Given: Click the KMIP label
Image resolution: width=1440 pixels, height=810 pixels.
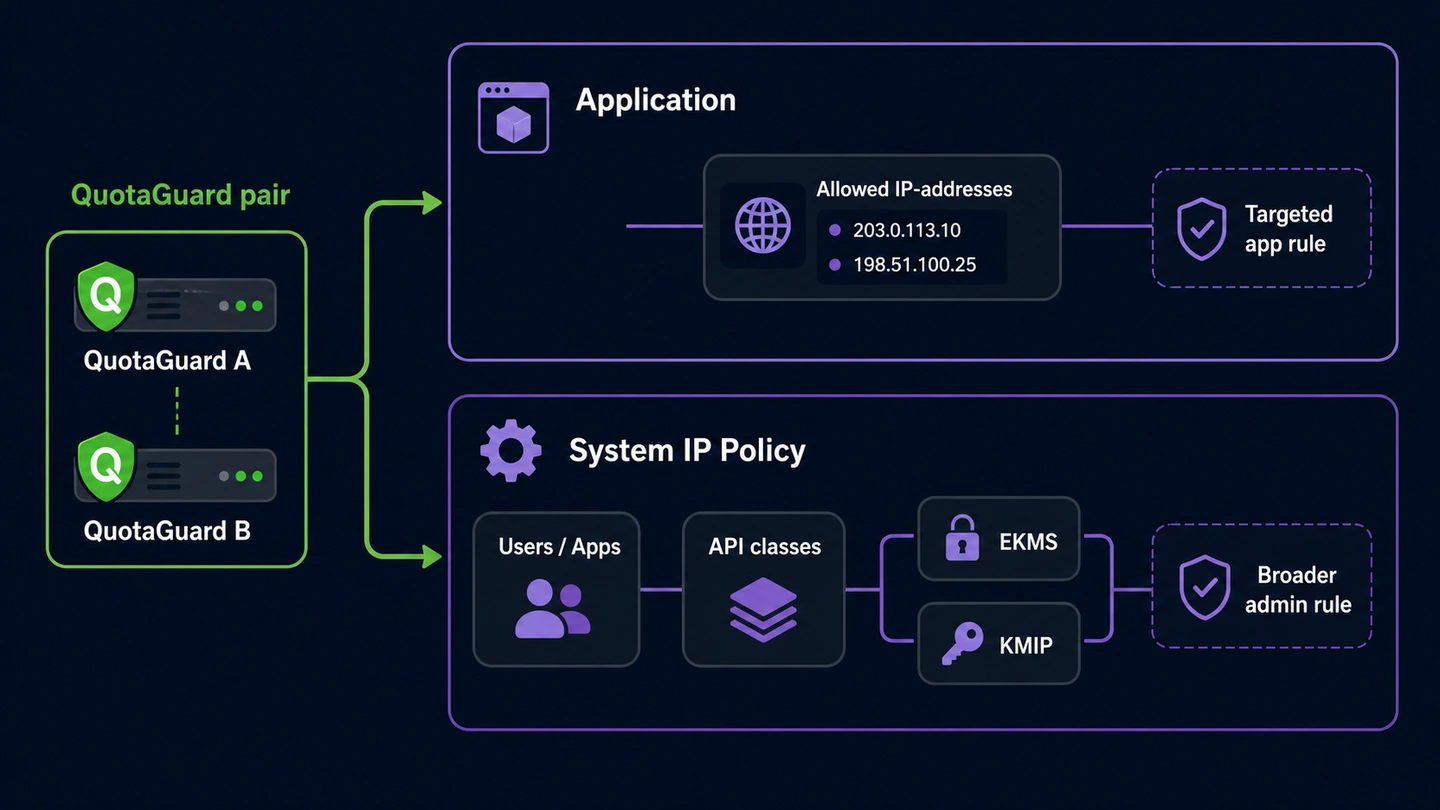Looking at the screenshot, I should (1026, 645).
